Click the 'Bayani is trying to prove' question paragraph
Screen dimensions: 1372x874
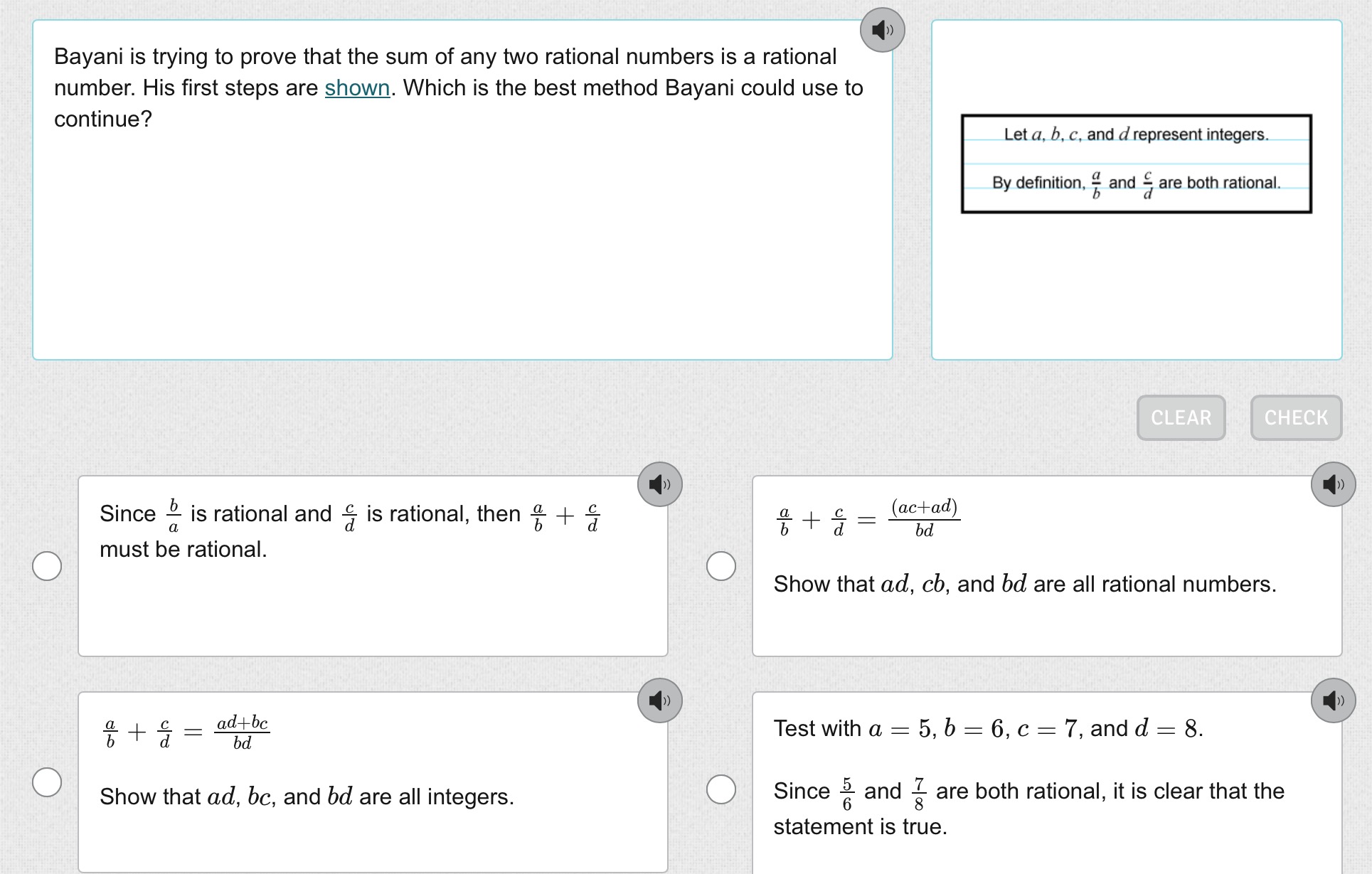(459, 87)
